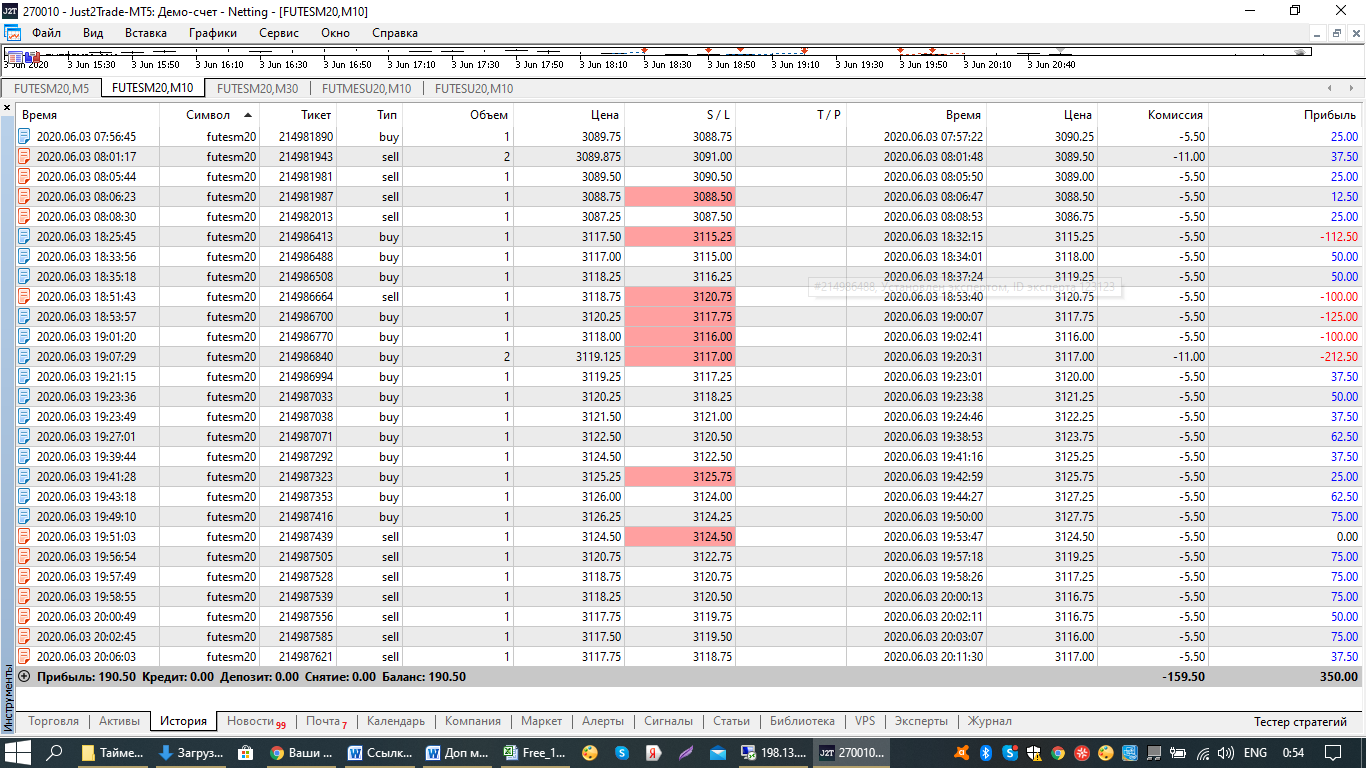Click the buy deal icon of ticket 214987071
This screenshot has width=1366, height=768.
(x=25, y=437)
